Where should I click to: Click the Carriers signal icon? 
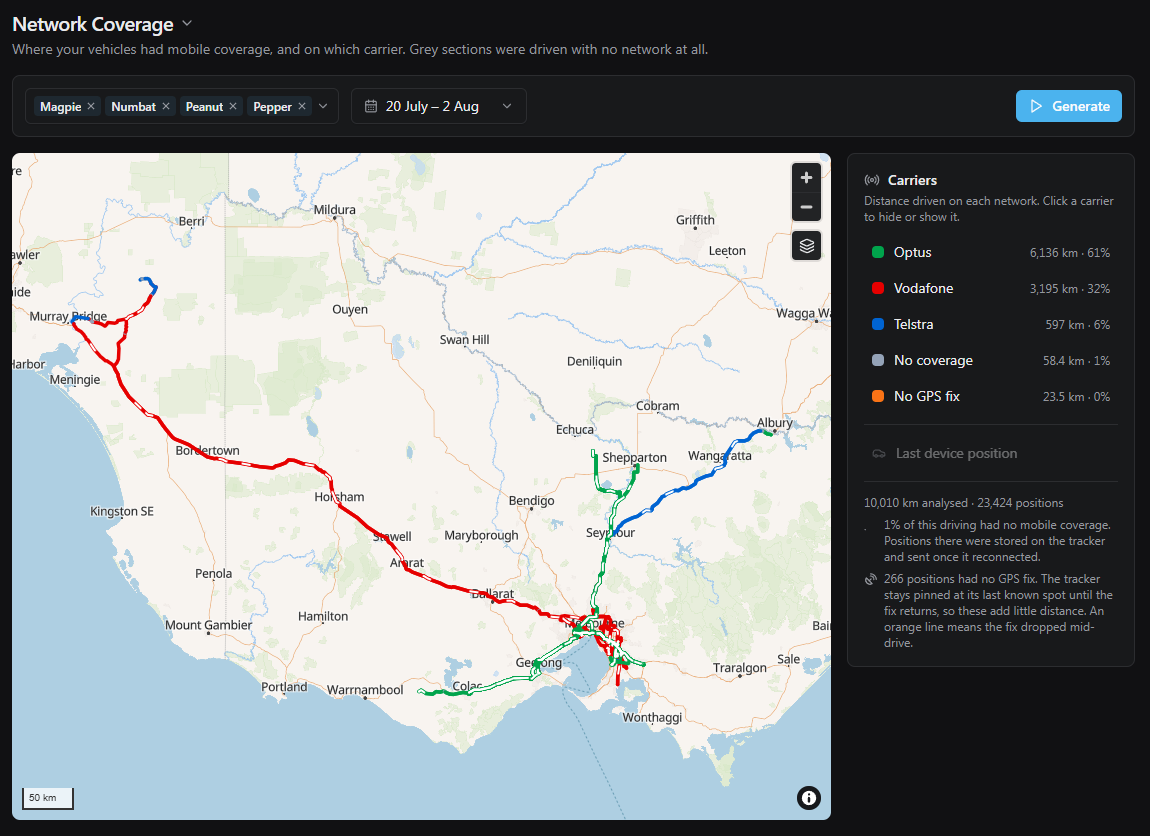[872, 180]
